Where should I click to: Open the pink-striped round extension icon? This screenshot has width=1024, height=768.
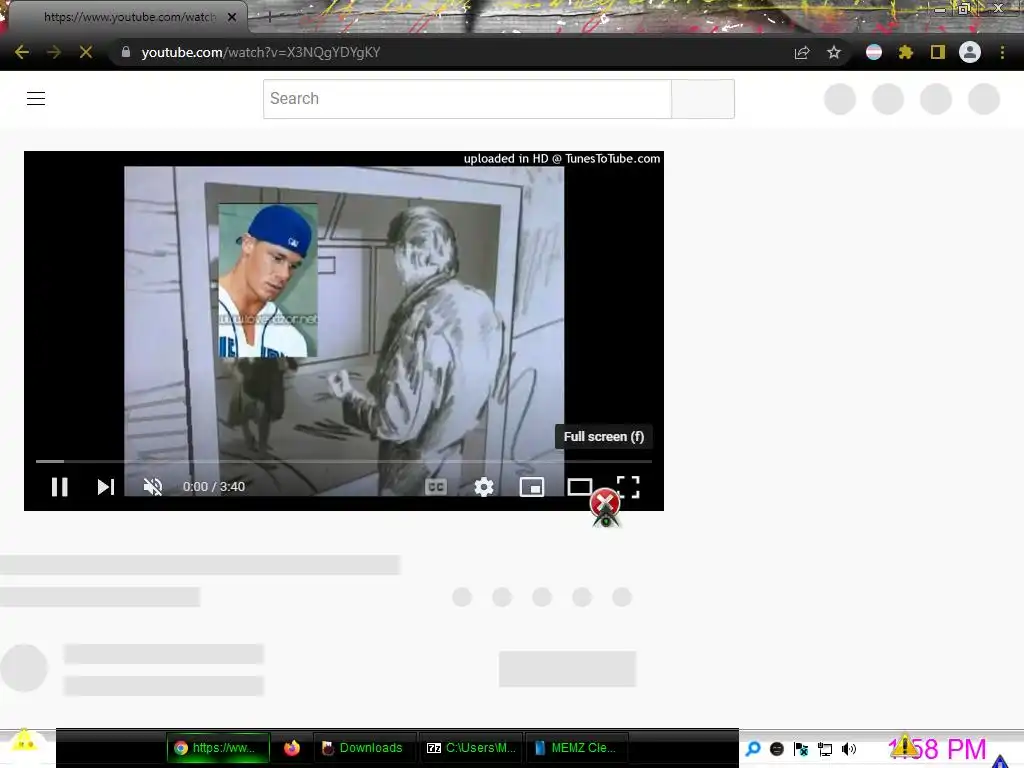[874, 52]
